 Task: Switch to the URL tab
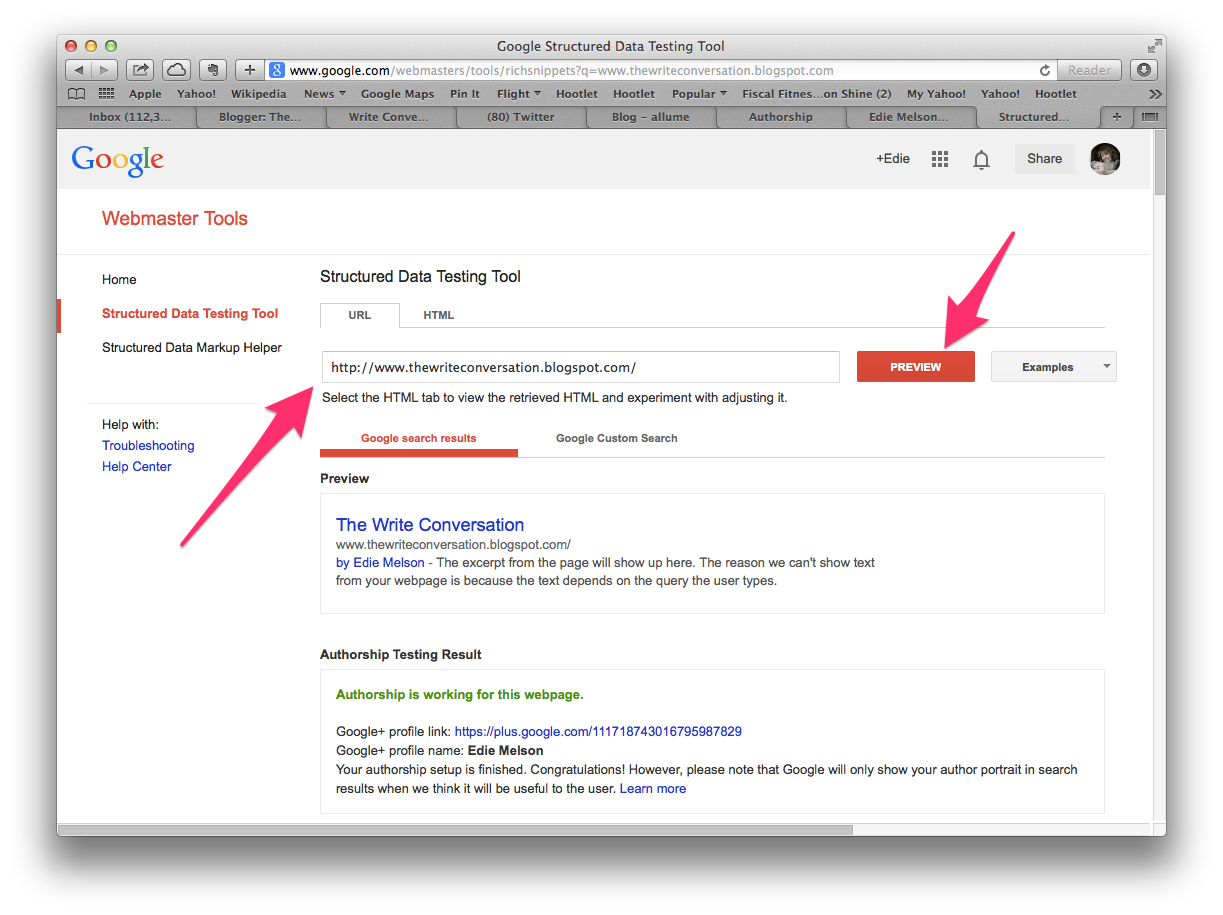(x=360, y=315)
